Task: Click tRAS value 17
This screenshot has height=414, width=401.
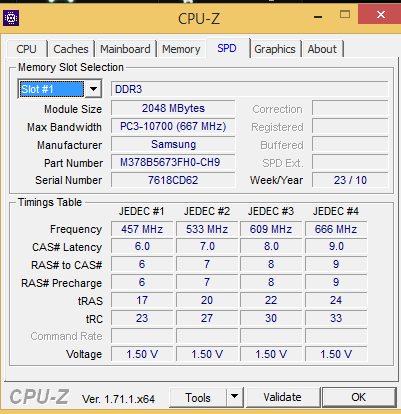Action: coord(142,300)
